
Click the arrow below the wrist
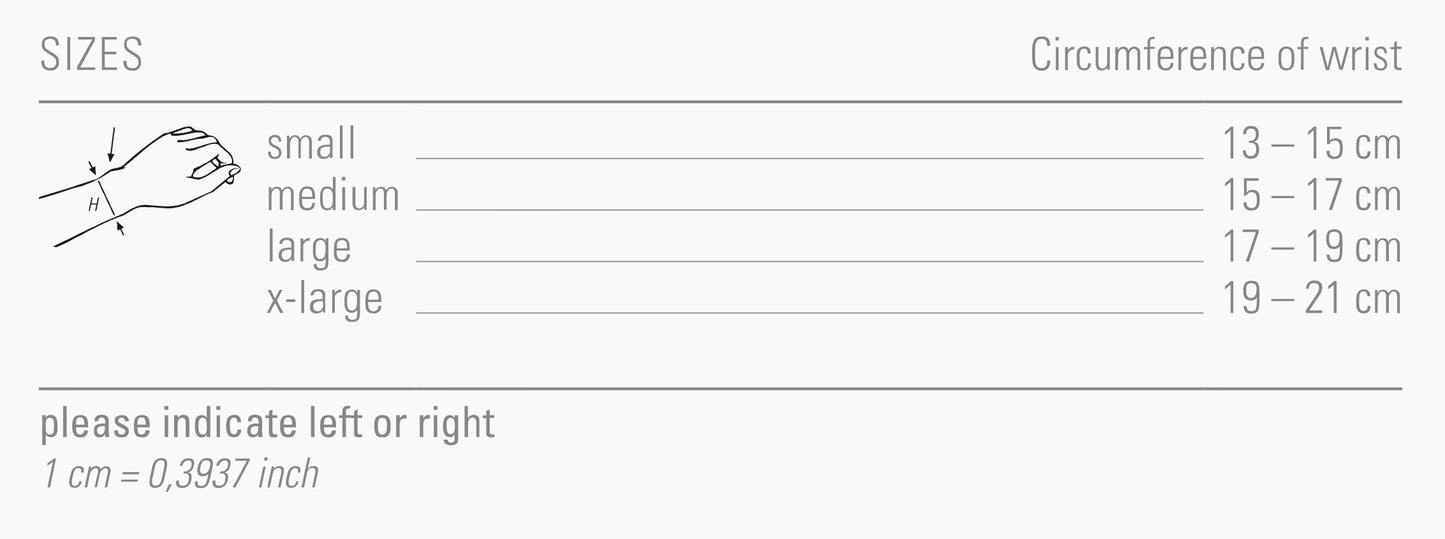(x=121, y=229)
